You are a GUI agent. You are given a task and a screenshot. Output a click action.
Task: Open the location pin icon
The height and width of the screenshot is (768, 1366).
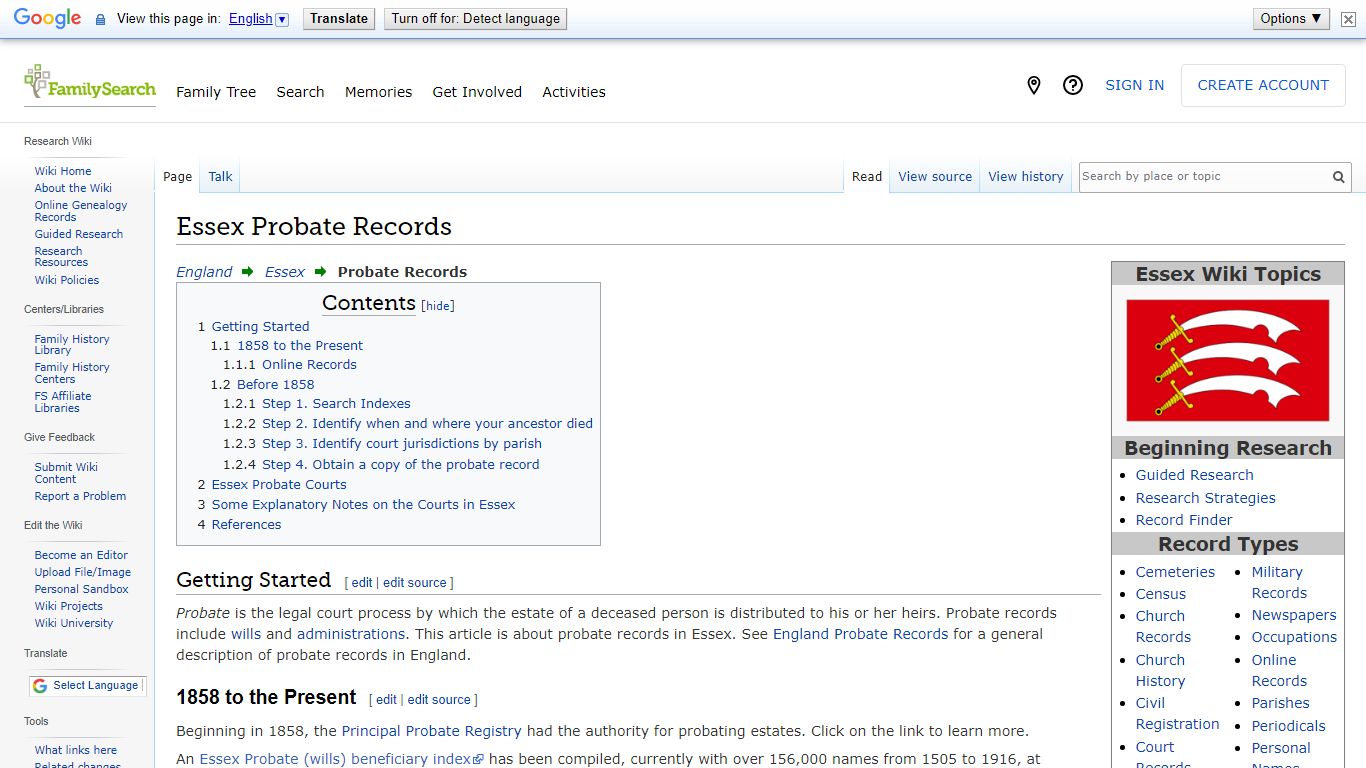pos(1034,86)
